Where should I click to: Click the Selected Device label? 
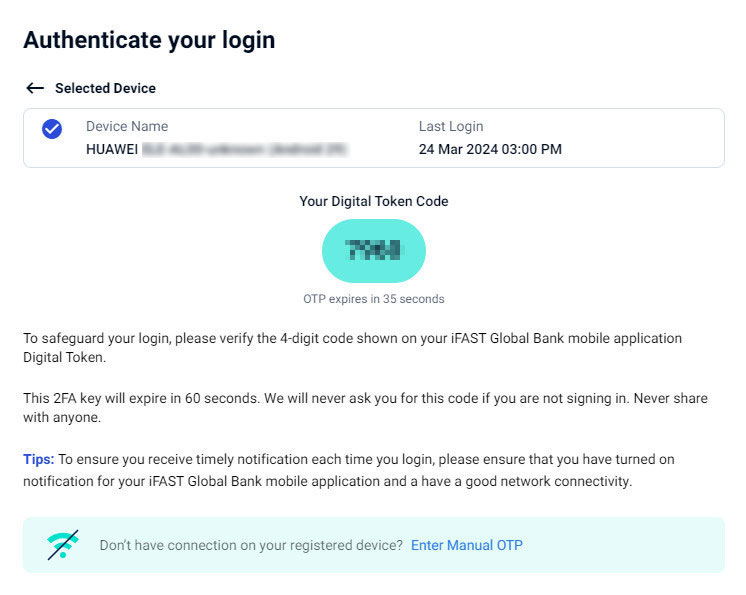[x=105, y=88]
